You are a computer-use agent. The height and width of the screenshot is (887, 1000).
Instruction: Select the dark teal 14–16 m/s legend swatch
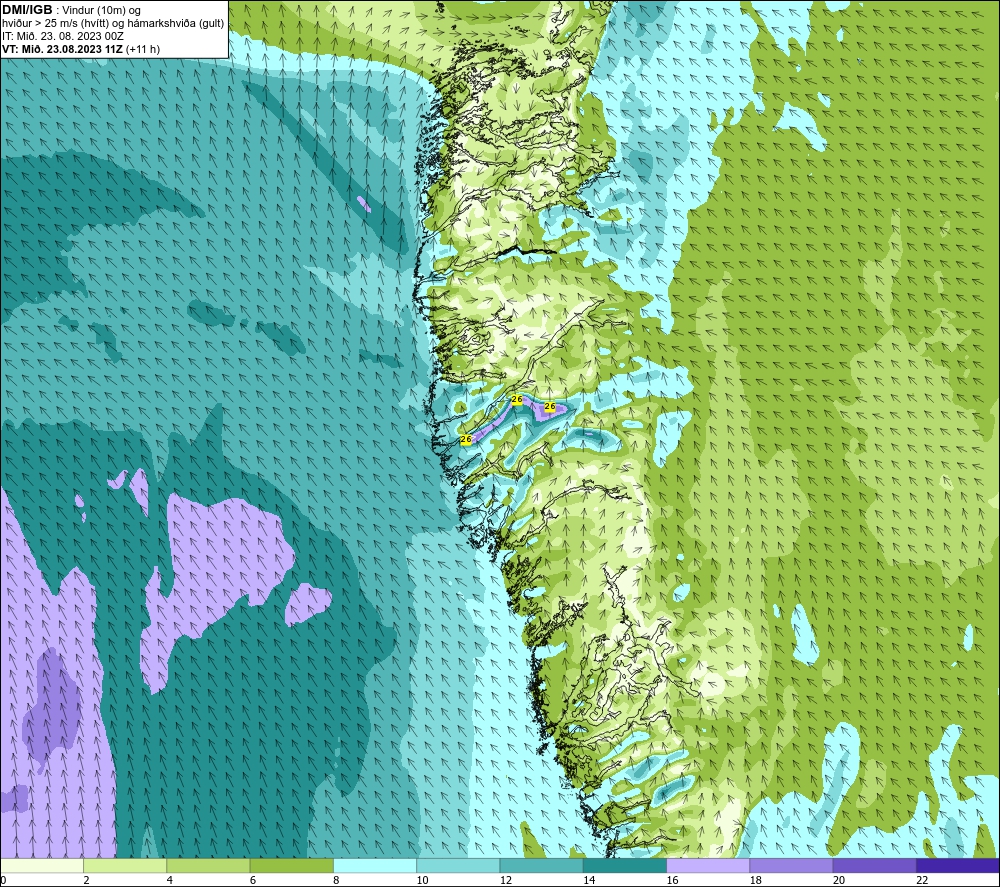tap(624, 865)
